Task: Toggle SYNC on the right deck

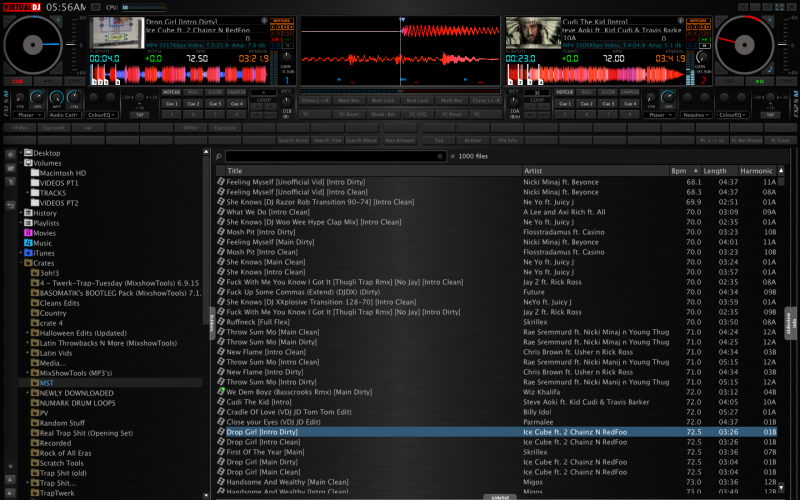Action: click(786, 81)
